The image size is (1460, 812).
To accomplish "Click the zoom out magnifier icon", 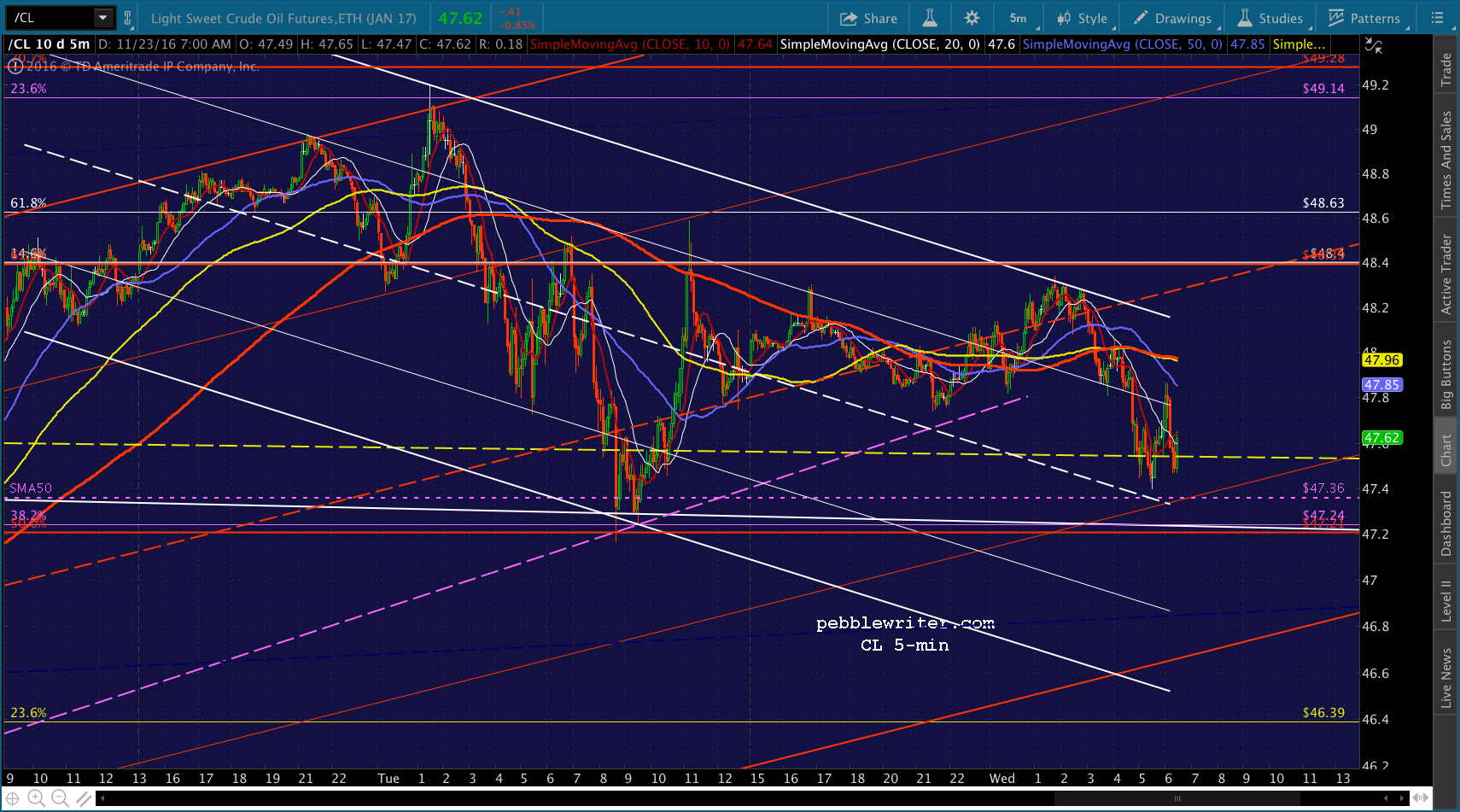I will (60, 798).
